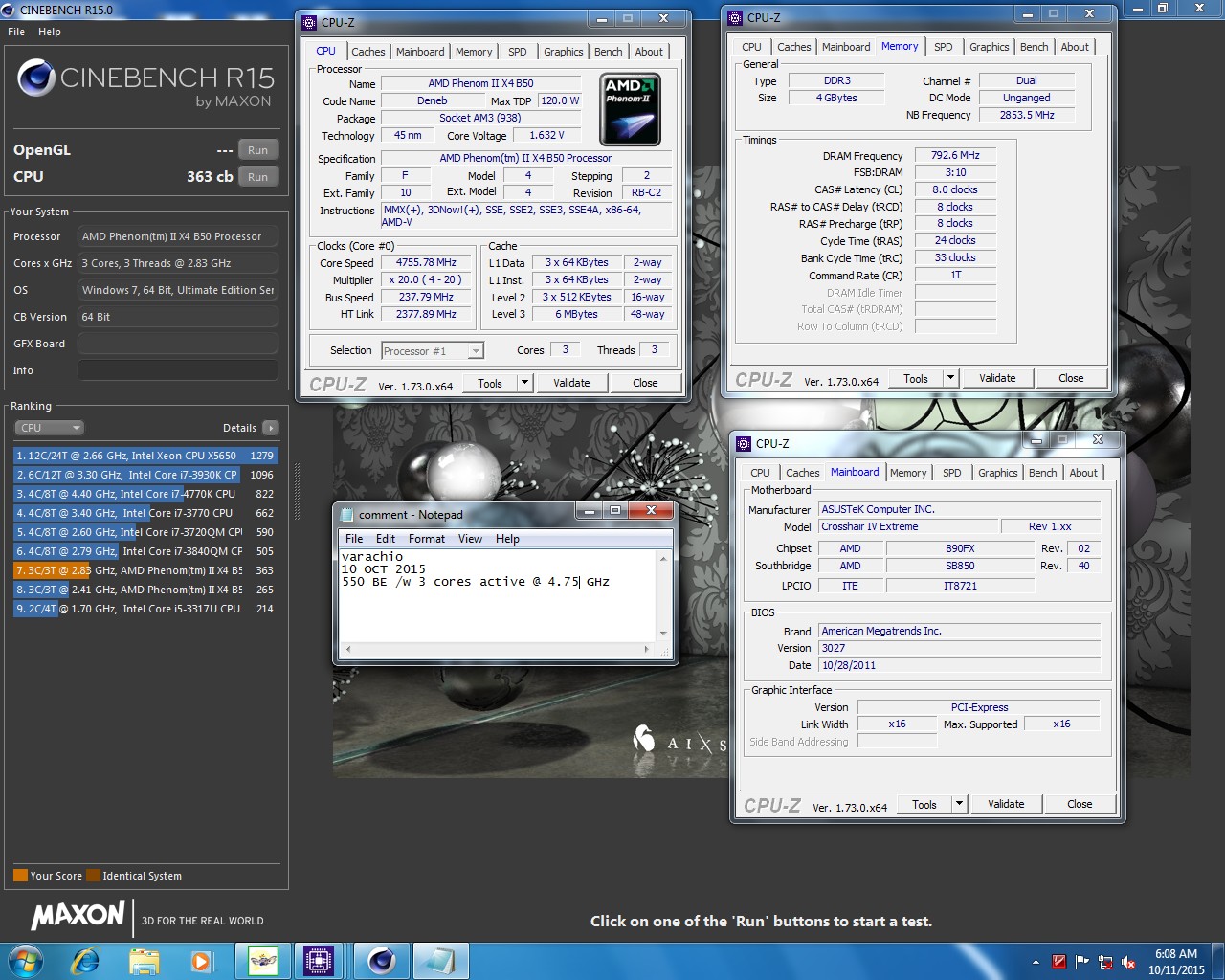Switch to Caches tab in CPU-Z CPU window
The height and width of the screenshot is (980, 1225).
pos(367,52)
